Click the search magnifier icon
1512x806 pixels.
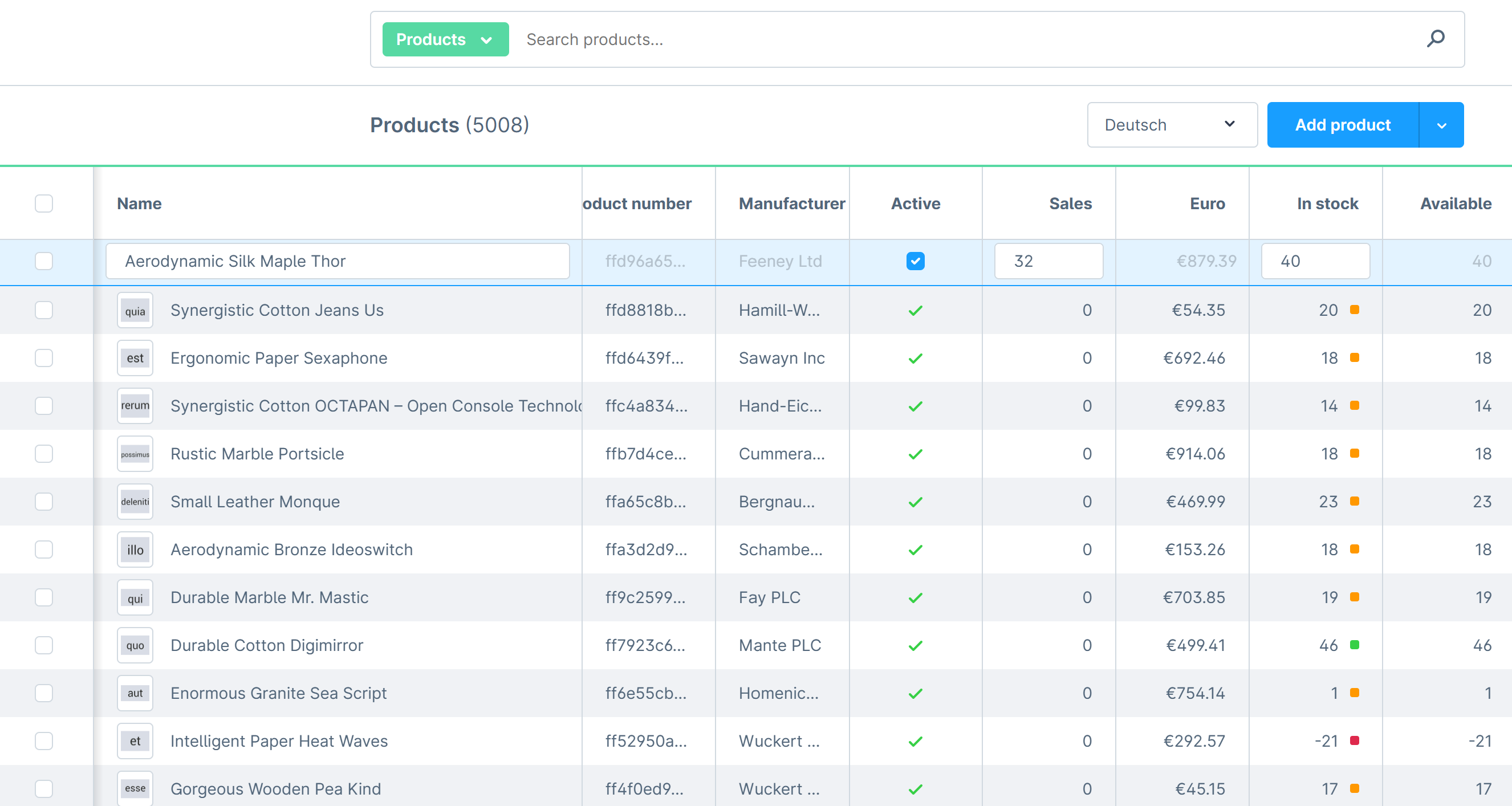(1435, 39)
